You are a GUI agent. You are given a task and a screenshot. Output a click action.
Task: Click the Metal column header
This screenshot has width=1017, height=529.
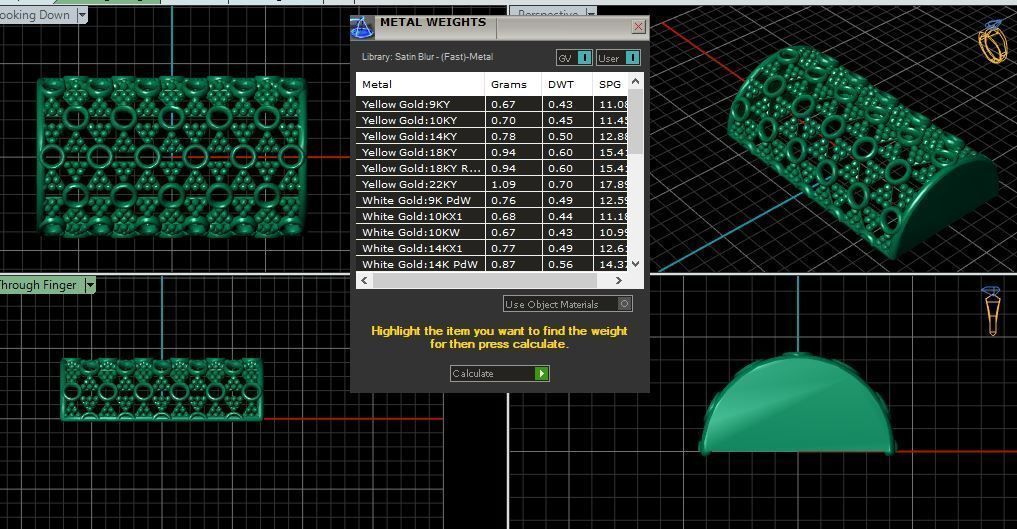pos(420,84)
